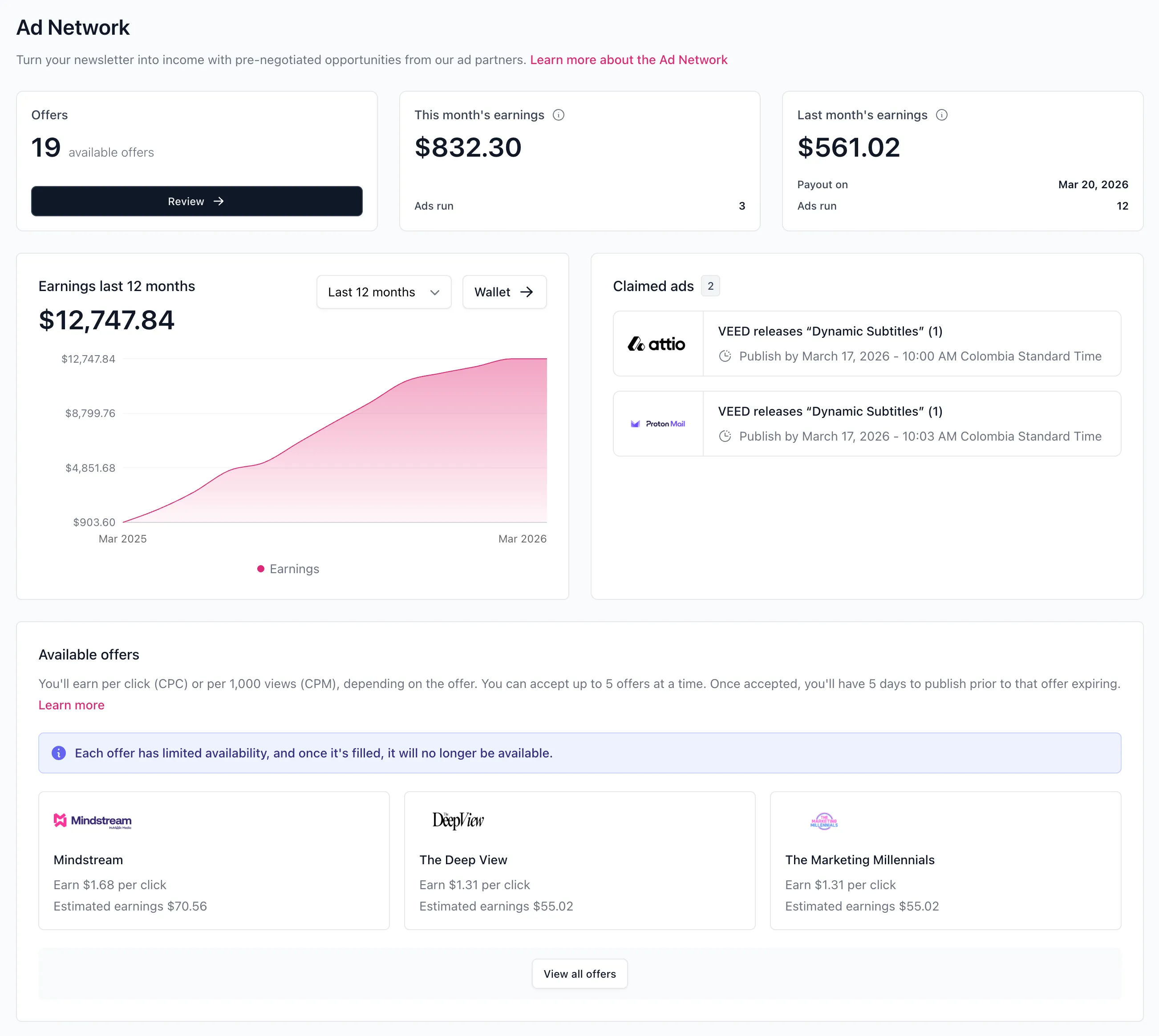This screenshot has height=1036, width=1159.
Task: Click the blue info icon in availability notice
Action: pos(59,753)
